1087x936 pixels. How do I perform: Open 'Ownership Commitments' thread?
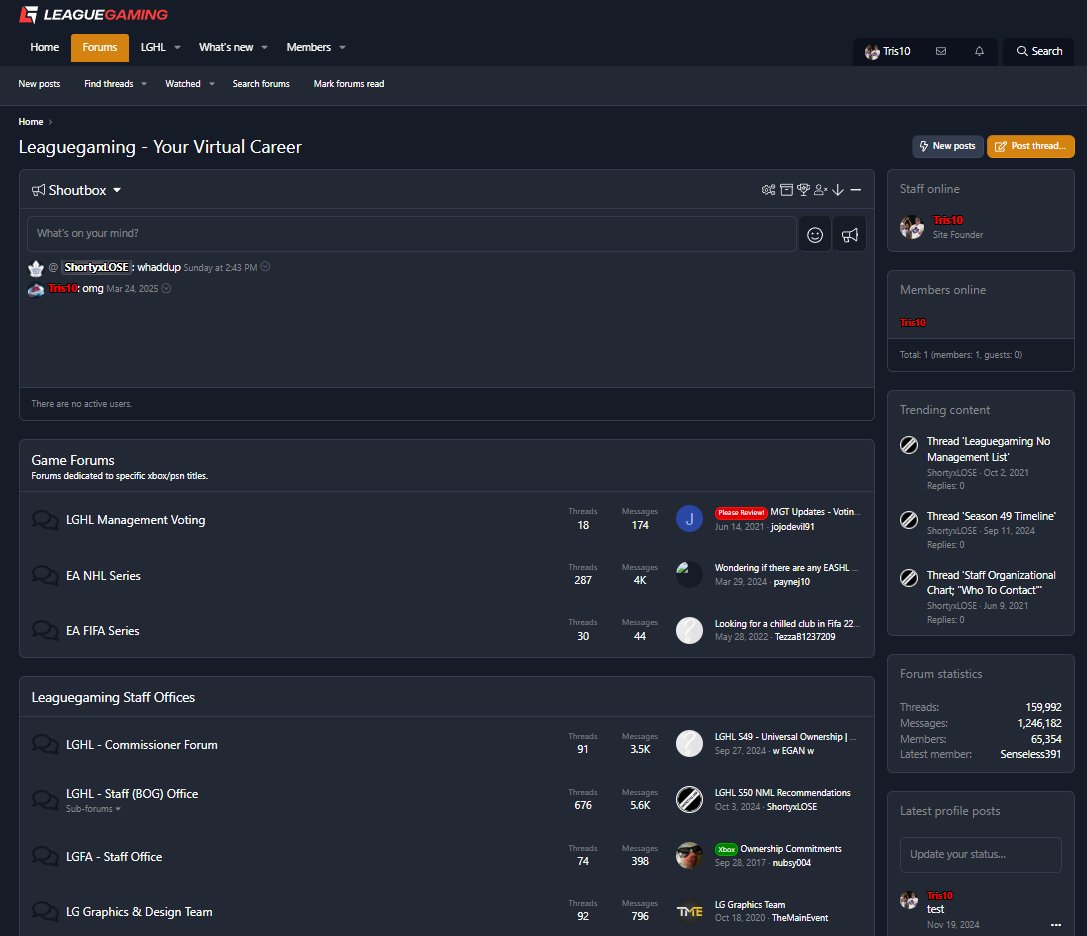790,849
